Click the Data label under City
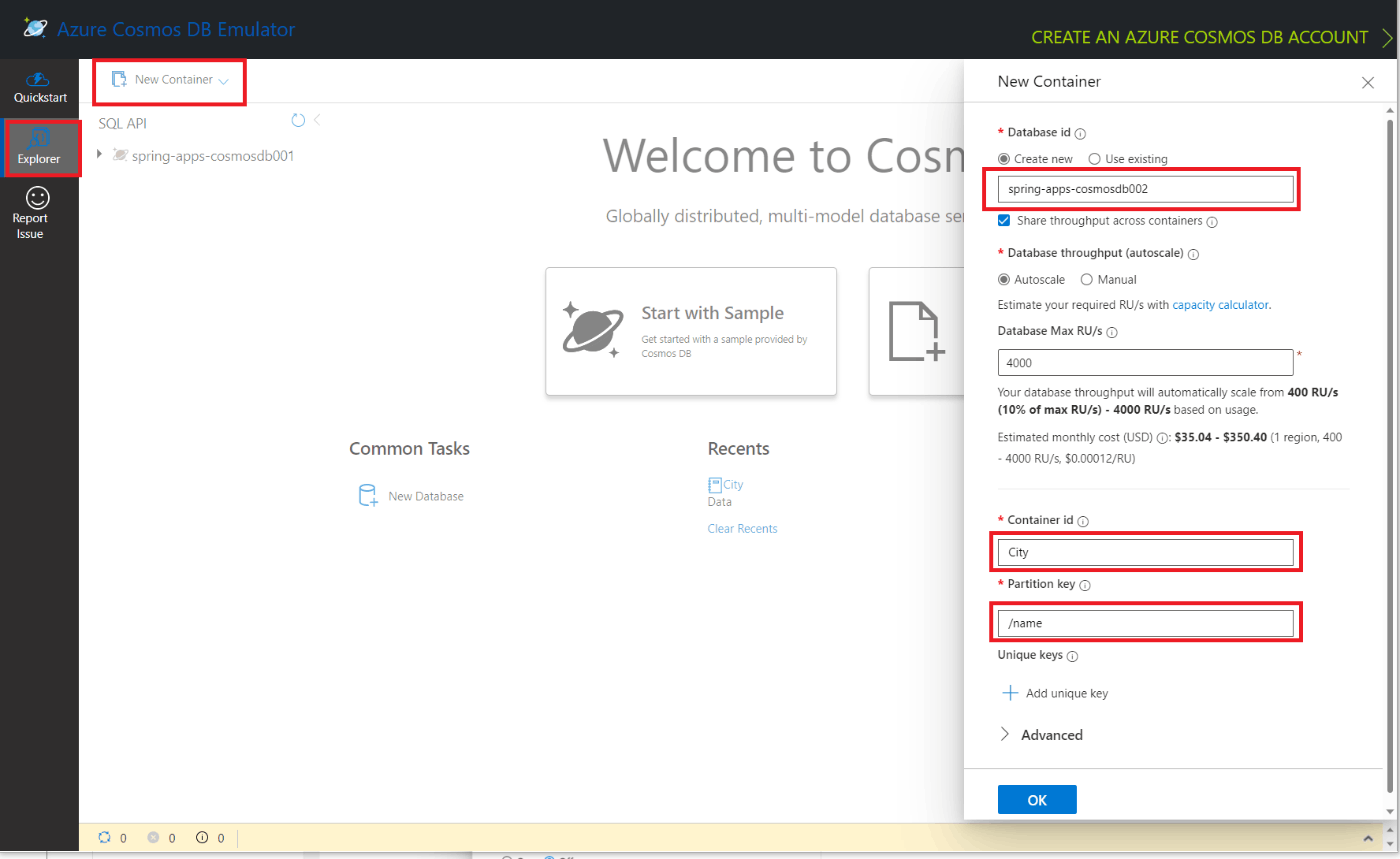The width and height of the screenshot is (1400, 859). (x=720, y=502)
